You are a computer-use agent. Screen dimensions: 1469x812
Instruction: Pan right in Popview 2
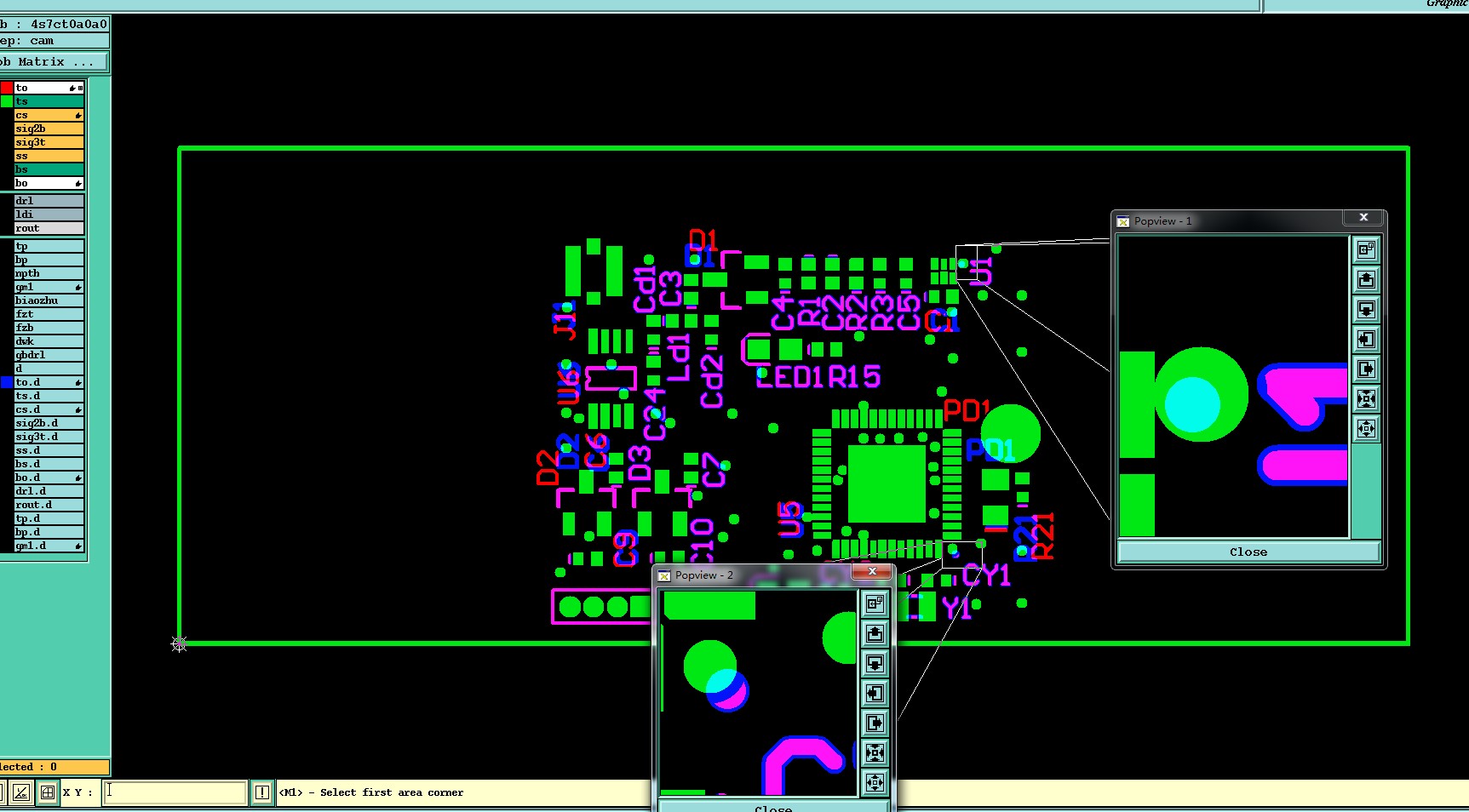tap(875, 723)
